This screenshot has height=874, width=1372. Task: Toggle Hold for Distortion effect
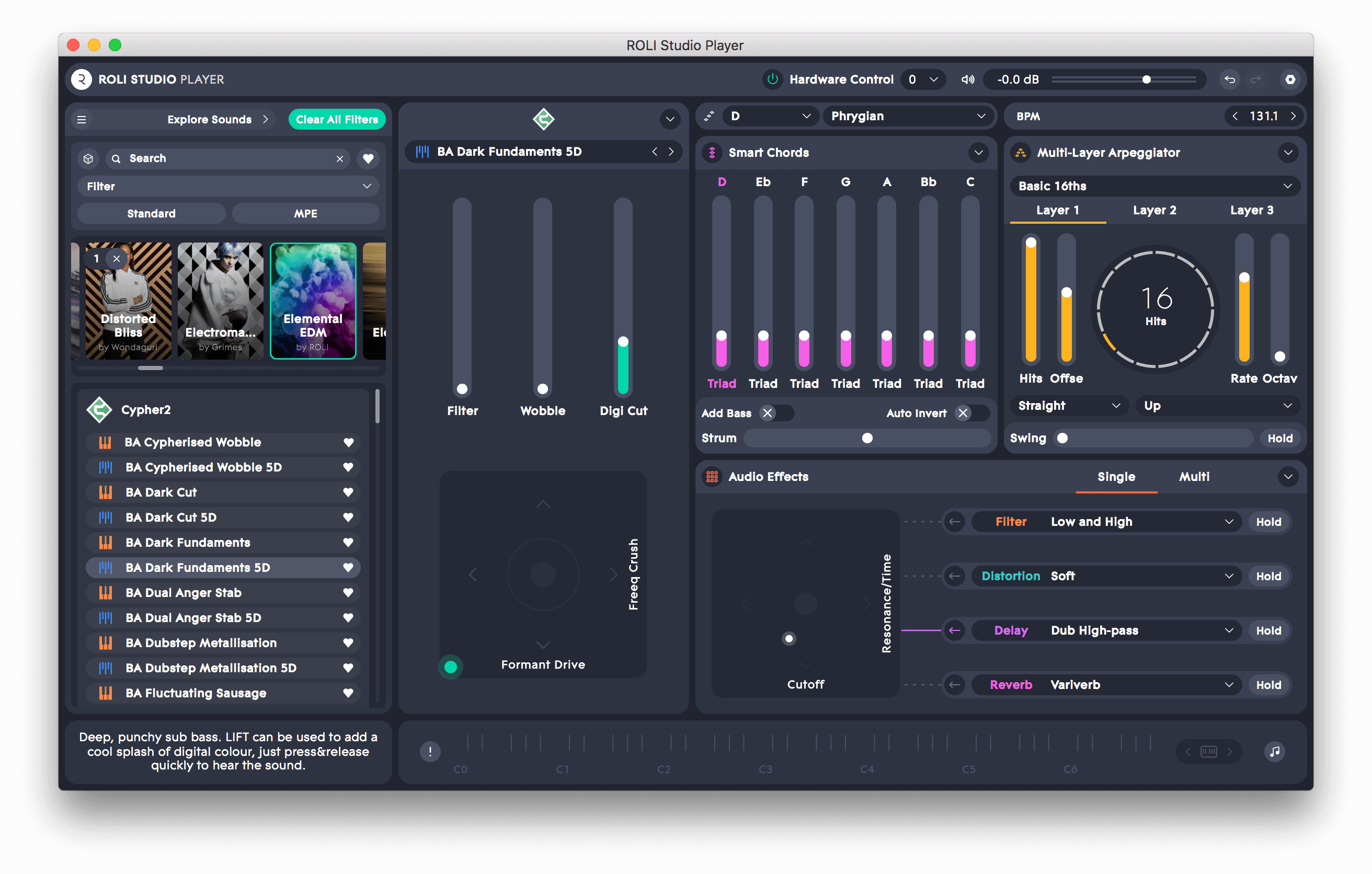click(1268, 576)
